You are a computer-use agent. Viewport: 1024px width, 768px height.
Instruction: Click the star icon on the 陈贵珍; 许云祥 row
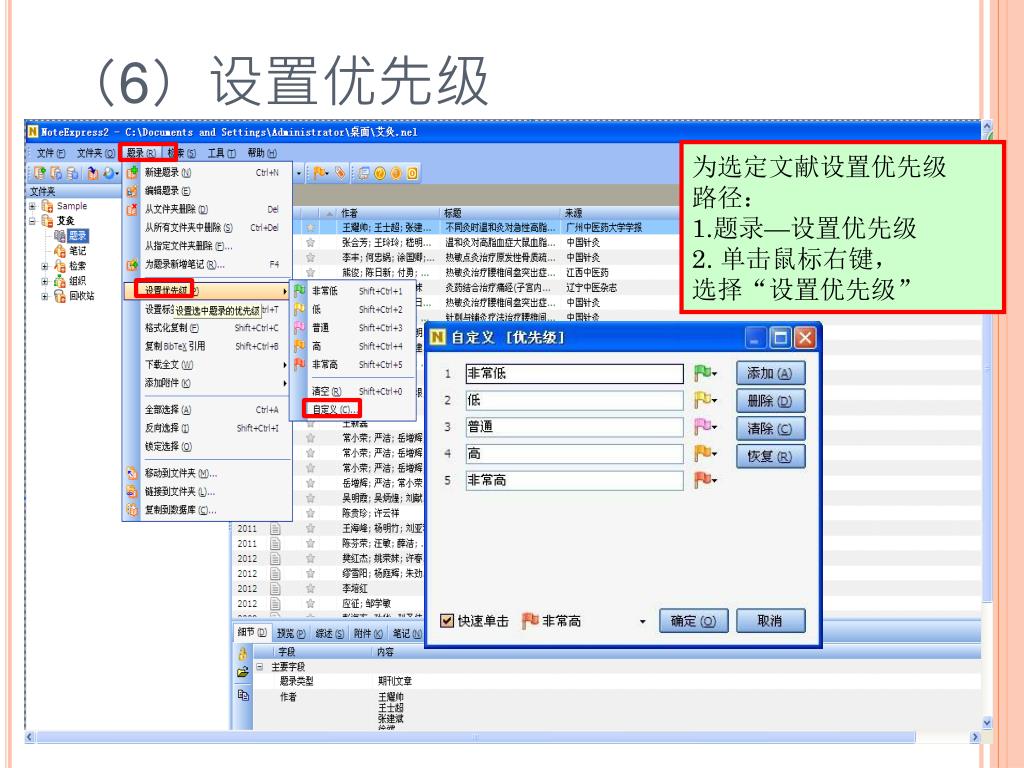(310, 513)
